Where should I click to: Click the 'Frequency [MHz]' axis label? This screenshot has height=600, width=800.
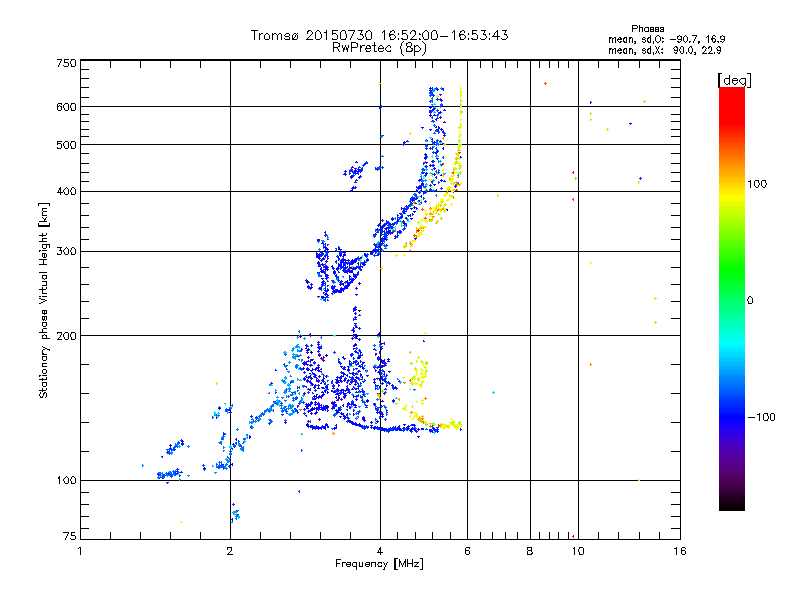pyautogui.click(x=379, y=564)
